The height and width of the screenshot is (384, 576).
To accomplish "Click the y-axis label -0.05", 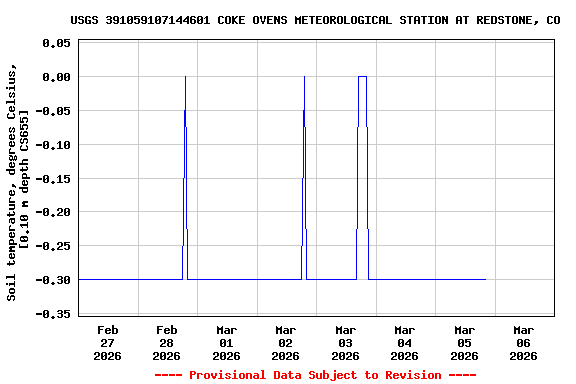I will click(x=53, y=111).
